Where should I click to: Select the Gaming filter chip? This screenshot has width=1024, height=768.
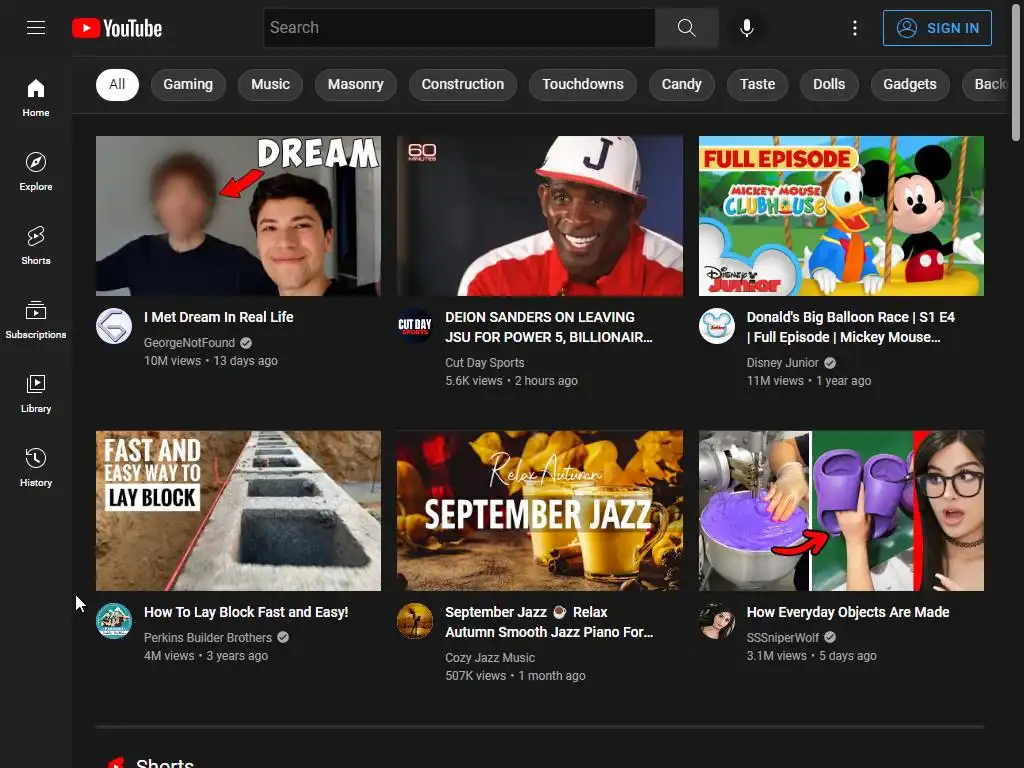(x=188, y=84)
